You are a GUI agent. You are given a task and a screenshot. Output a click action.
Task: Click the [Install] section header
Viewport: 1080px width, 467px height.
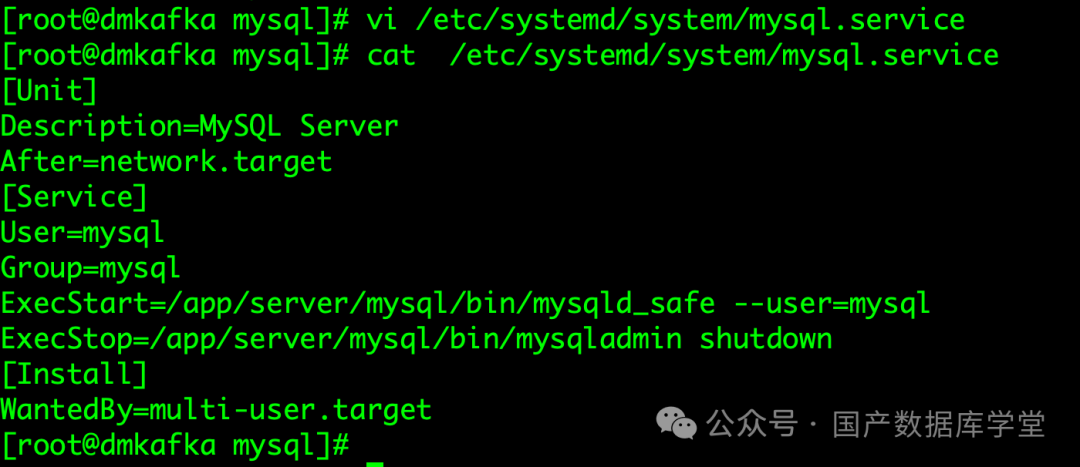point(75,374)
